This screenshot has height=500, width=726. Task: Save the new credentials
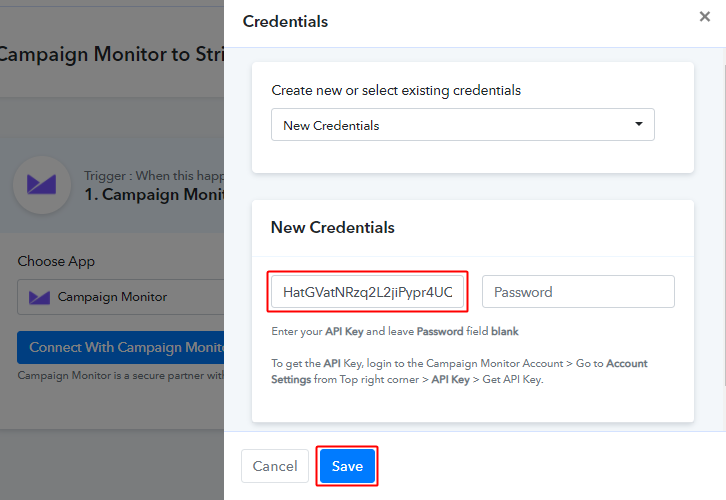(347, 466)
